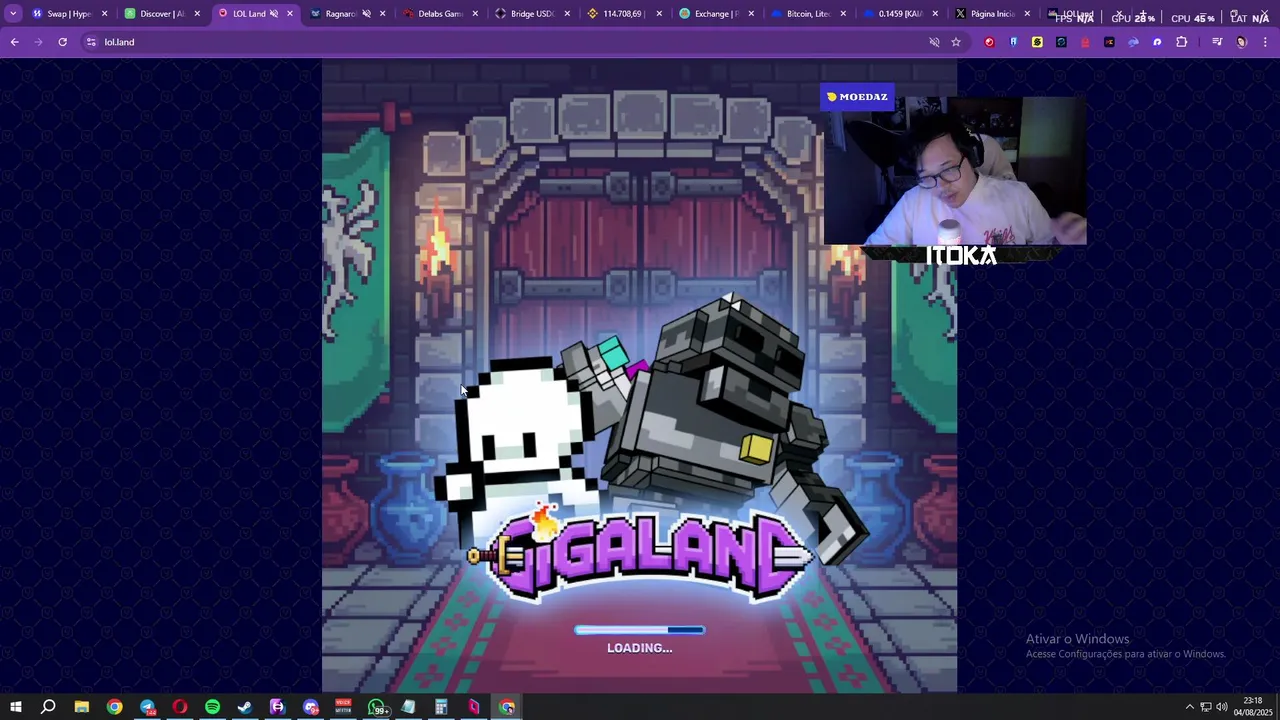Open the Chrome profile avatar
Viewport: 1280px width, 720px height.
[1242, 42]
